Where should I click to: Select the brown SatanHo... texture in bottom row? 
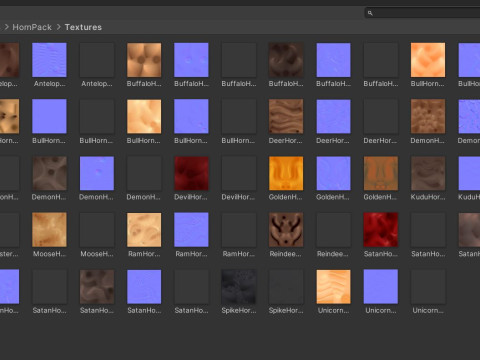97,287
